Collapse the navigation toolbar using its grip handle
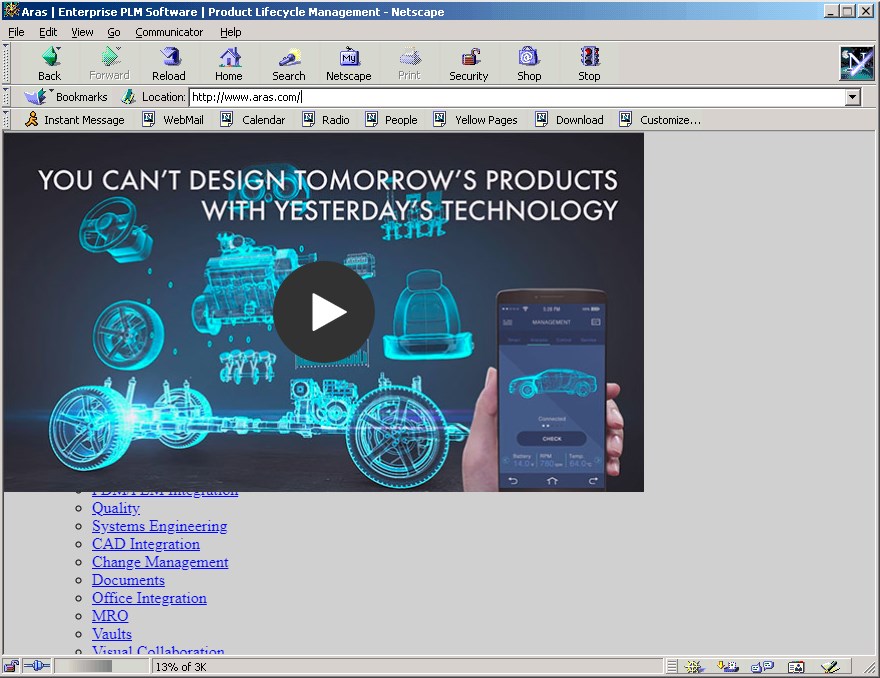880x678 pixels. pyautogui.click(x=6, y=63)
